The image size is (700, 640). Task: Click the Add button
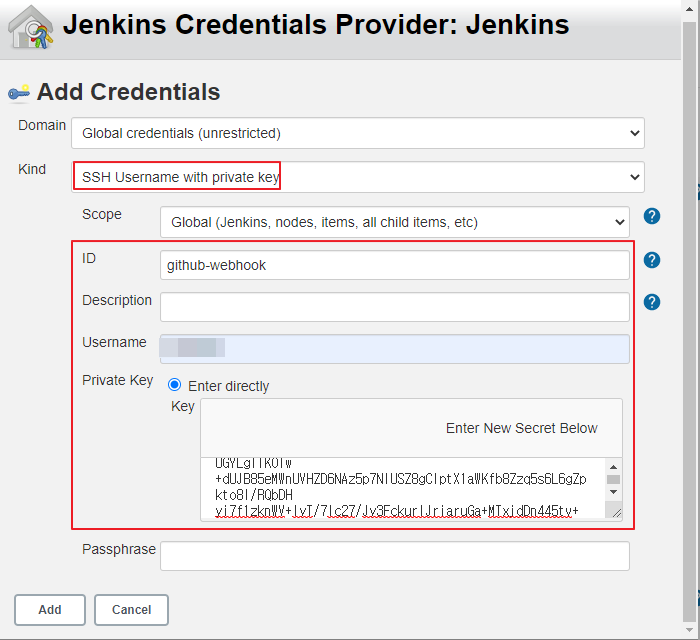[50, 610]
